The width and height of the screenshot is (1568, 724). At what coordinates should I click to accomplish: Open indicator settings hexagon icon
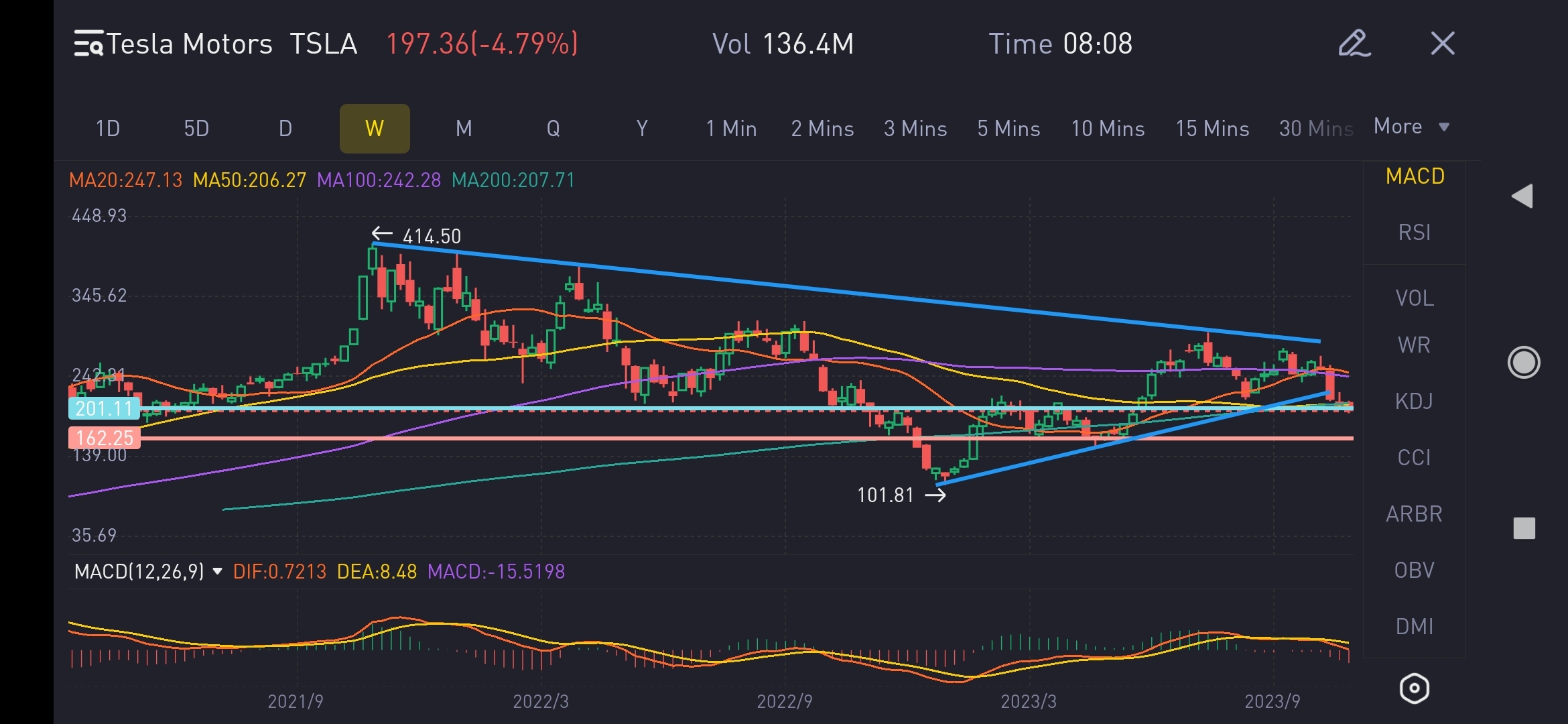(1414, 688)
